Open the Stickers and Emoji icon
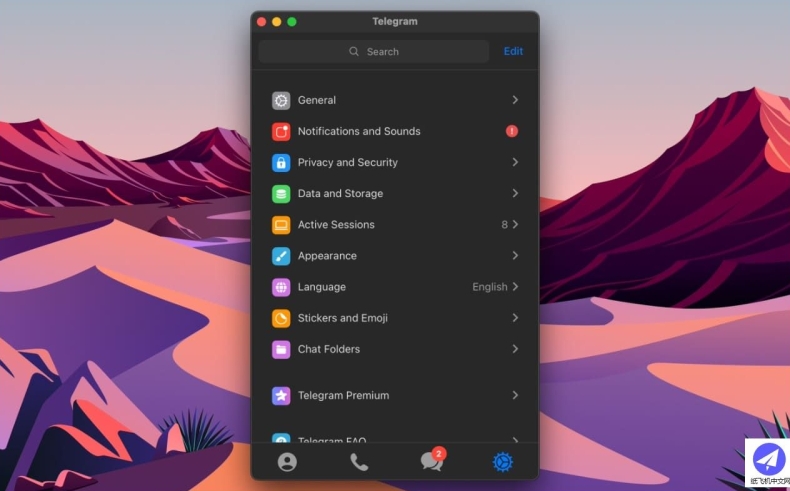 [x=281, y=318]
